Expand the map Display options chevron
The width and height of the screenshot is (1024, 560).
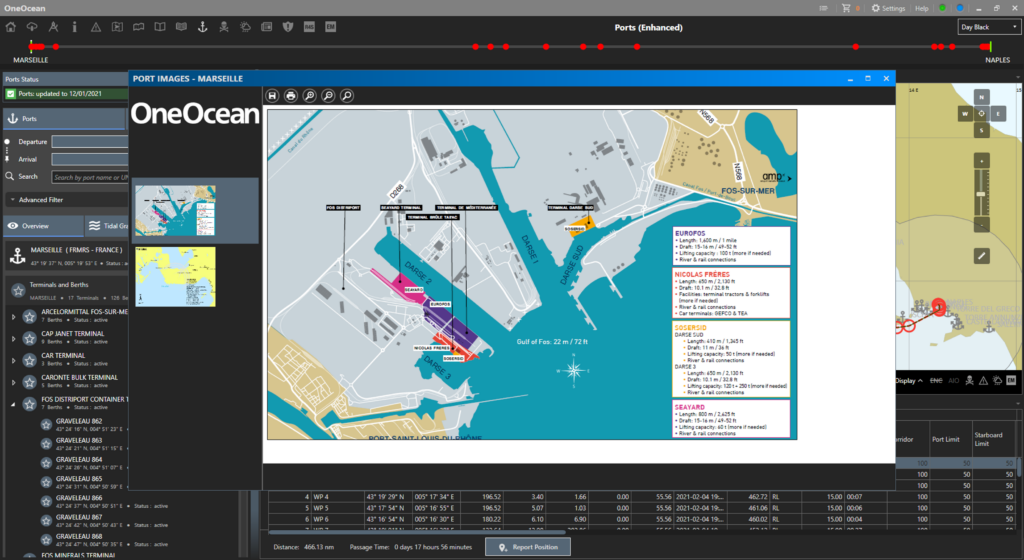(920, 381)
